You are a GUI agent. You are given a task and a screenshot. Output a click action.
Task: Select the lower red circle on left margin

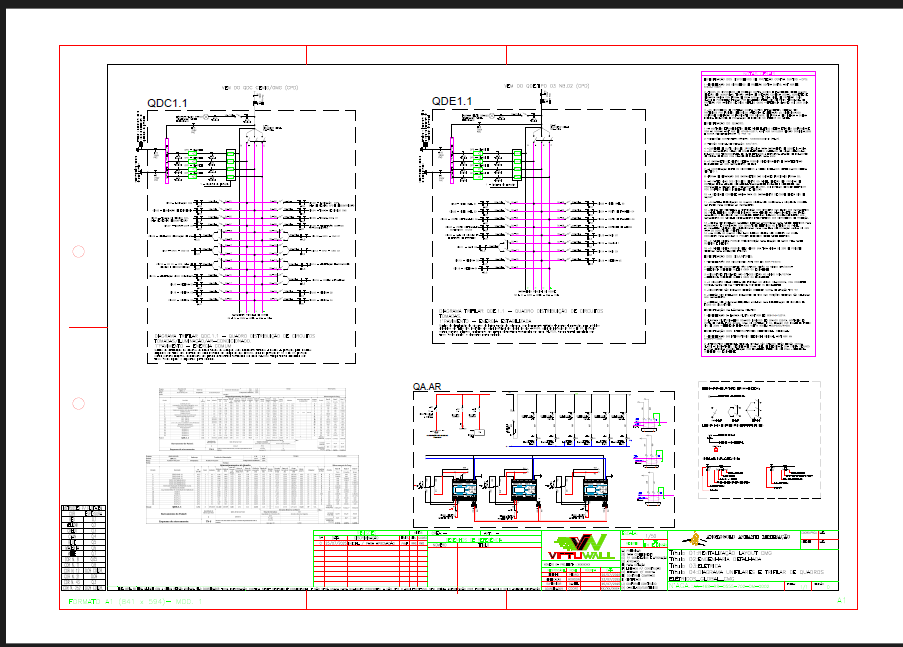point(78,404)
